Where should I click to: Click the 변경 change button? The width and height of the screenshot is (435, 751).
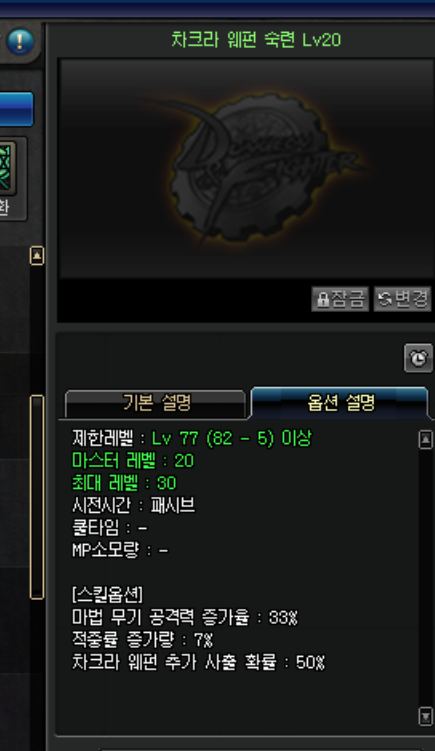[x=402, y=299]
